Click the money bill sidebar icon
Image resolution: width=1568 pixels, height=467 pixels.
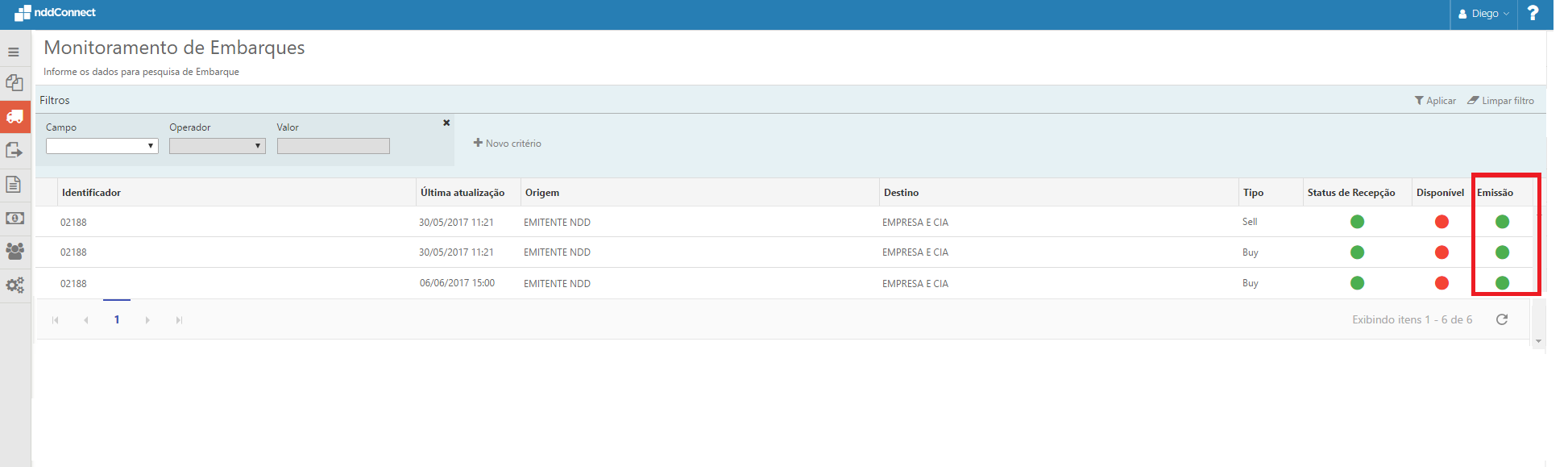(15, 219)
